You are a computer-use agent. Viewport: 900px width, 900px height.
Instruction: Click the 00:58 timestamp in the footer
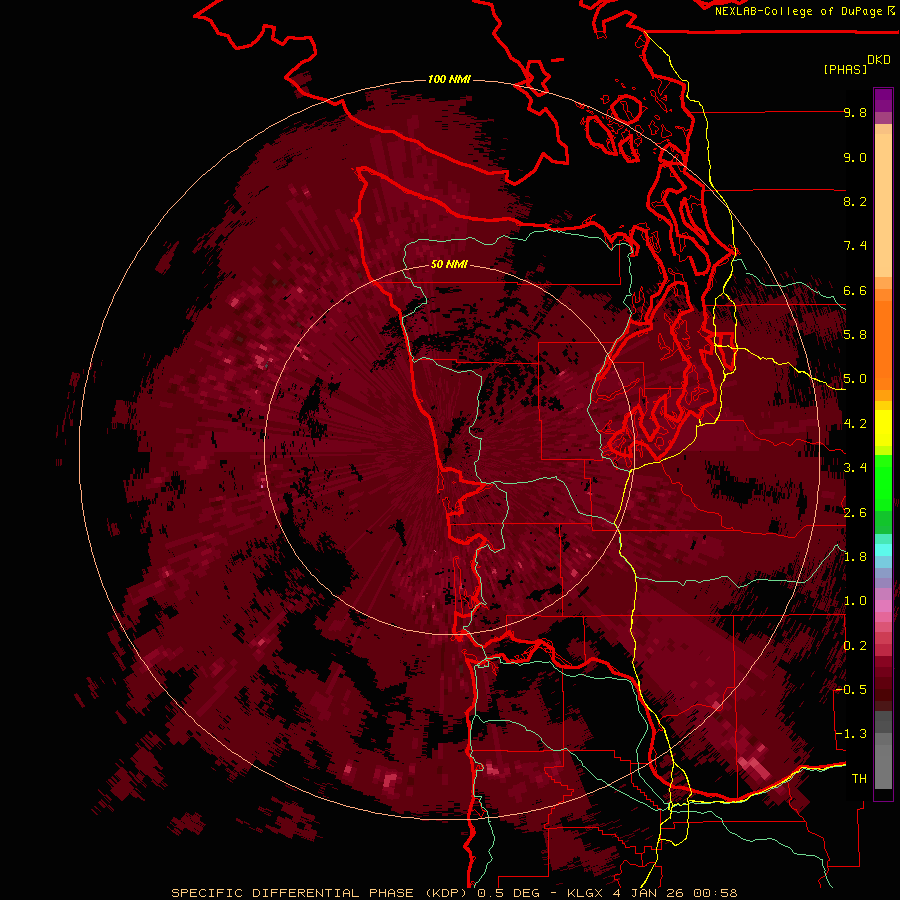pyautogui.click(x=715, y=893)
